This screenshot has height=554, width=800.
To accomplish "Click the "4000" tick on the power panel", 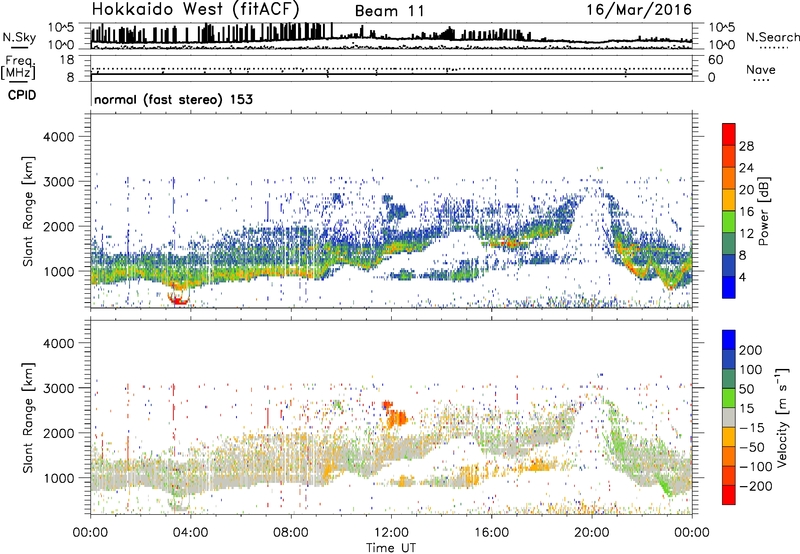I will click(59, 137).
